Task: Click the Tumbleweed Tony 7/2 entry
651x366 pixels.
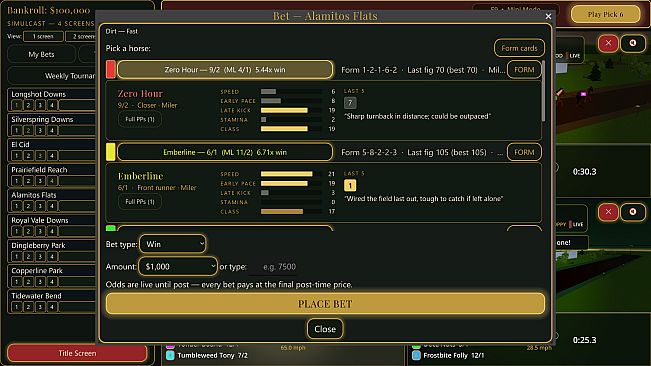Action: (212, 355)
